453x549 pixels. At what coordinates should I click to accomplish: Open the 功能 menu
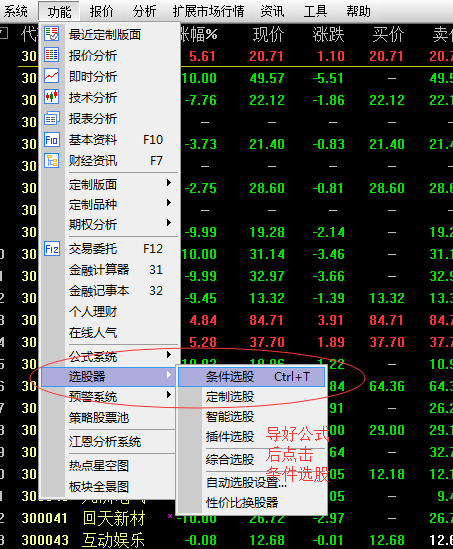click(59, 11)
